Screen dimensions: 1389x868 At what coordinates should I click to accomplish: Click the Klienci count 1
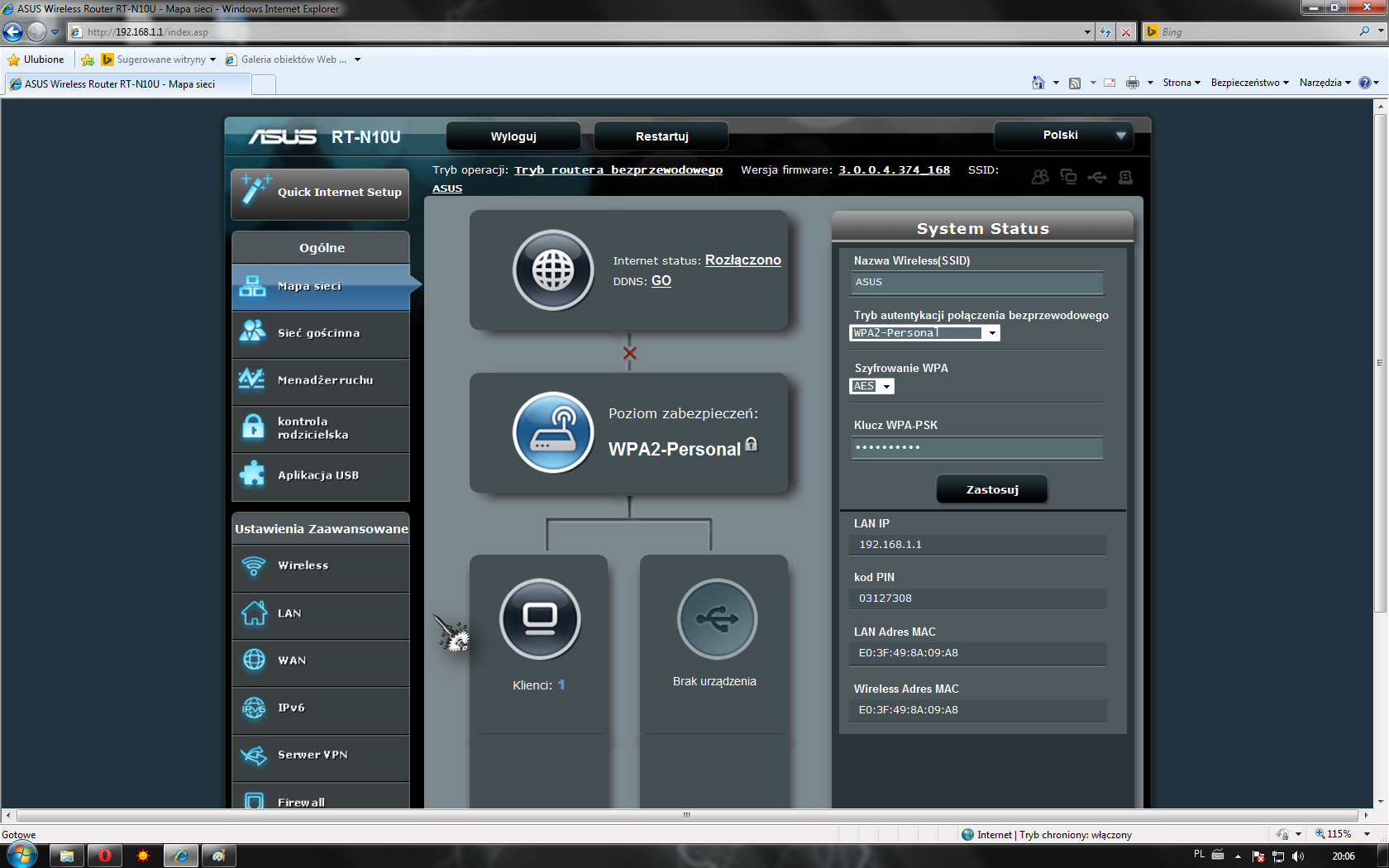point(561,684)
